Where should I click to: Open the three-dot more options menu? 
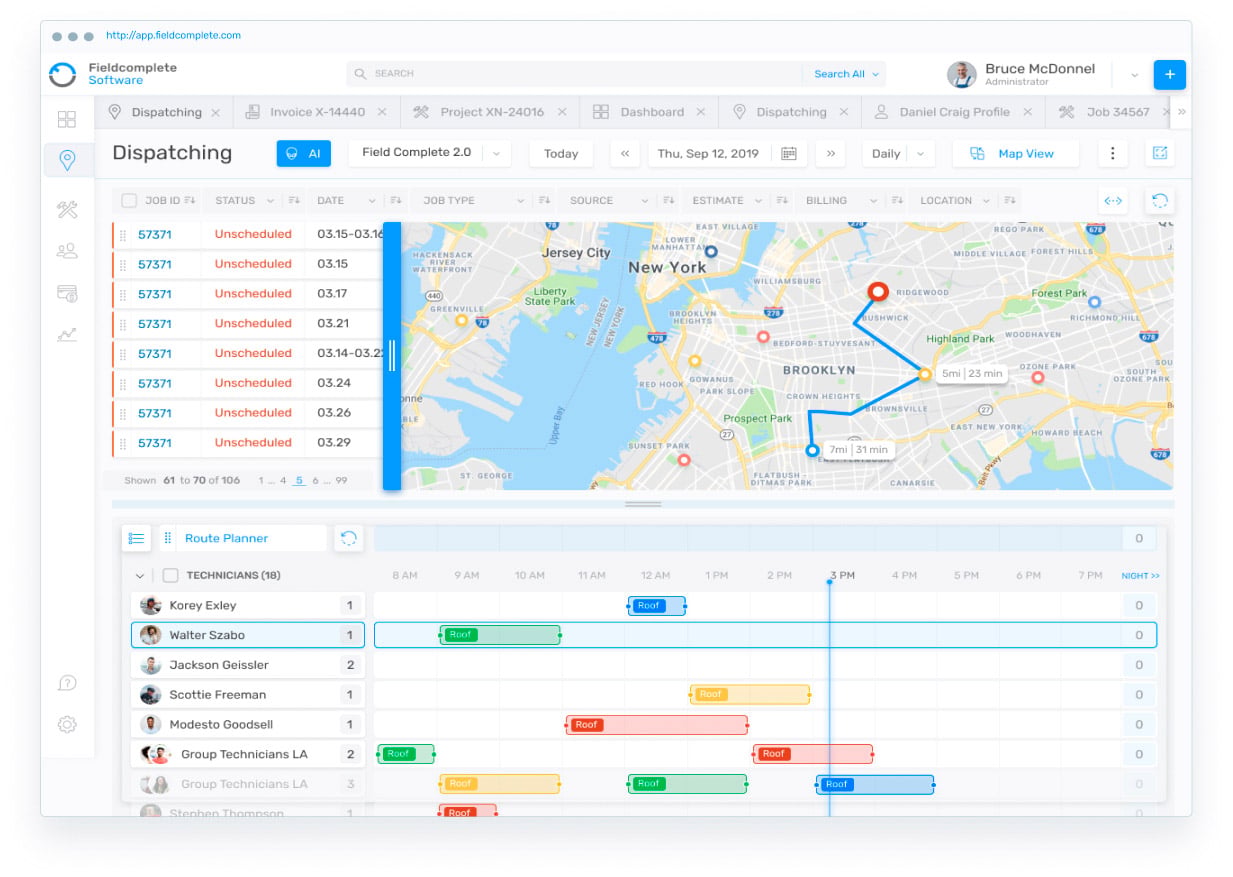1112,154
